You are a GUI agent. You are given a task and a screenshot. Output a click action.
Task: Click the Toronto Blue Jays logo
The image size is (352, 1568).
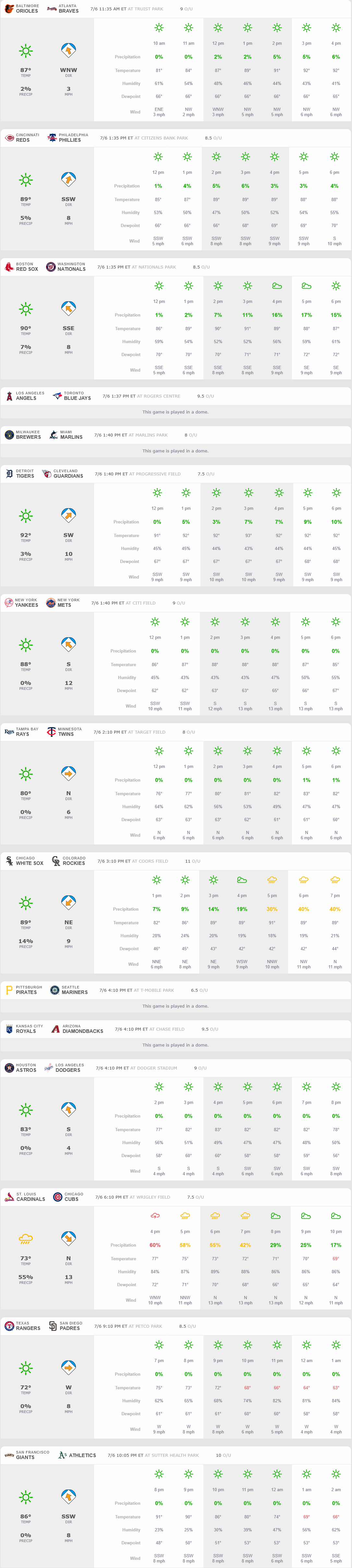57,396
